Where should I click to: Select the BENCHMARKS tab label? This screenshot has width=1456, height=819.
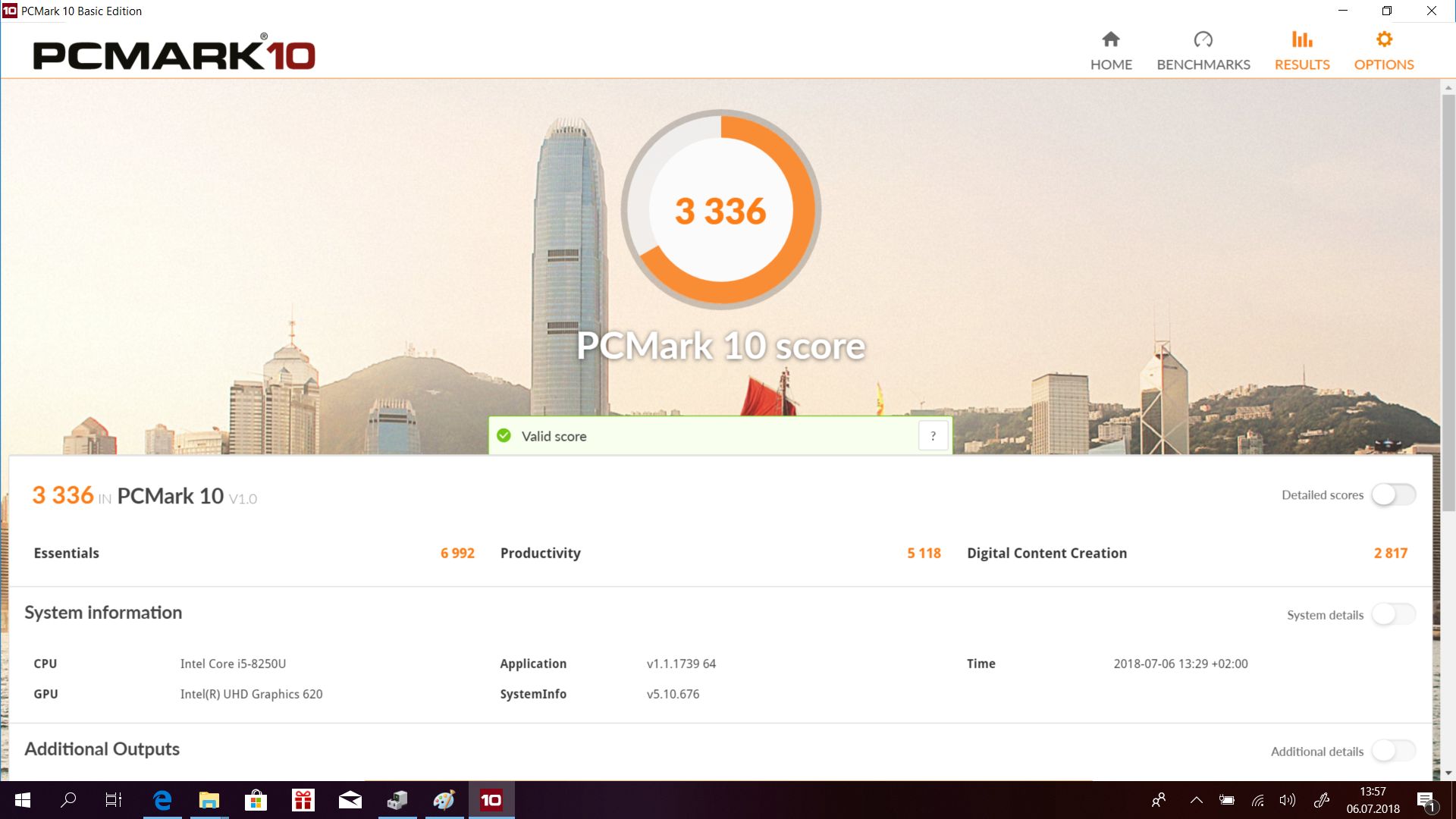pyautogui.click(x=1203, y=64)
